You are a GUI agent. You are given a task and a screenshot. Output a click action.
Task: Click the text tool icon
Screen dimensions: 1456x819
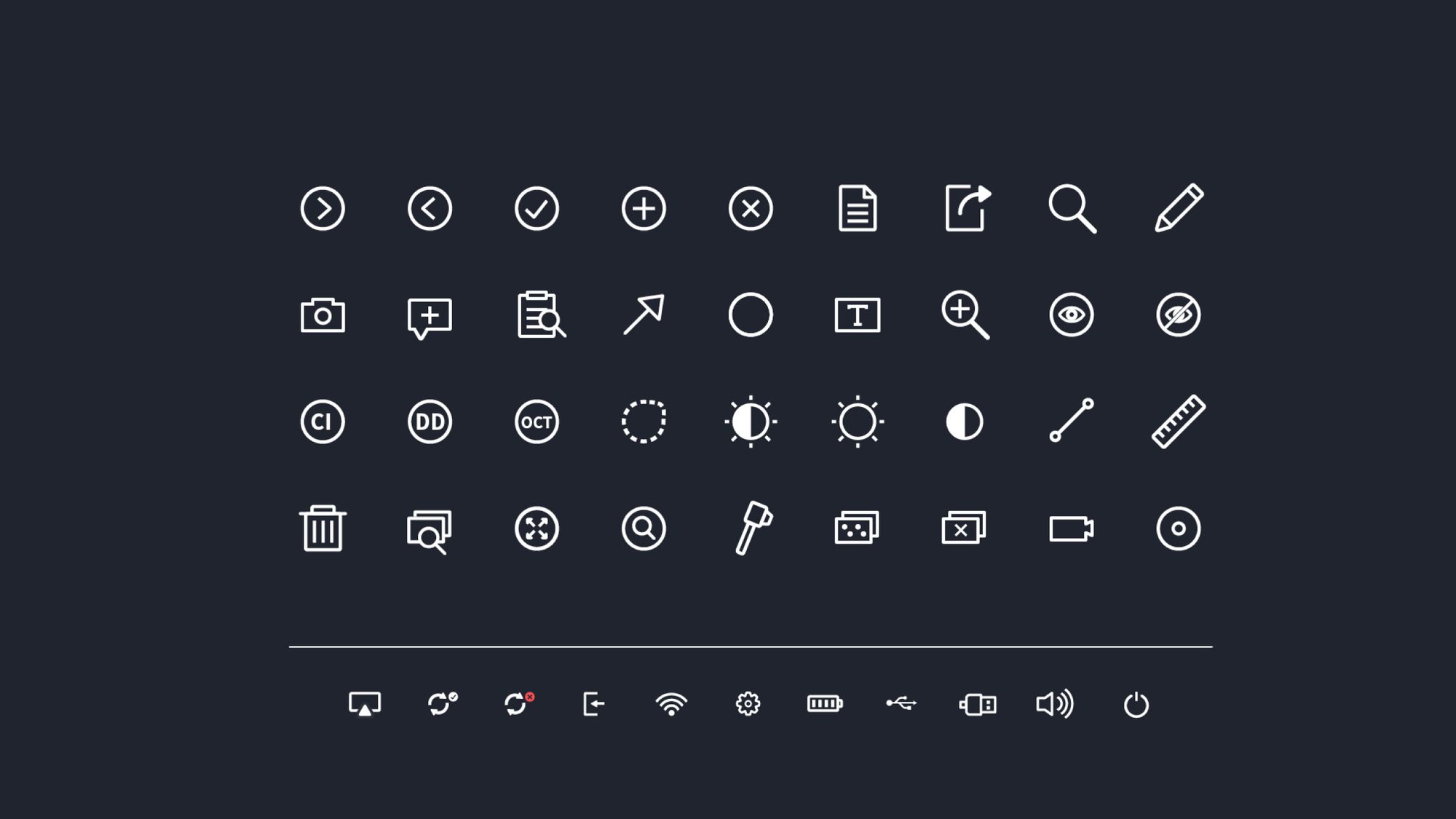point(856,314)
